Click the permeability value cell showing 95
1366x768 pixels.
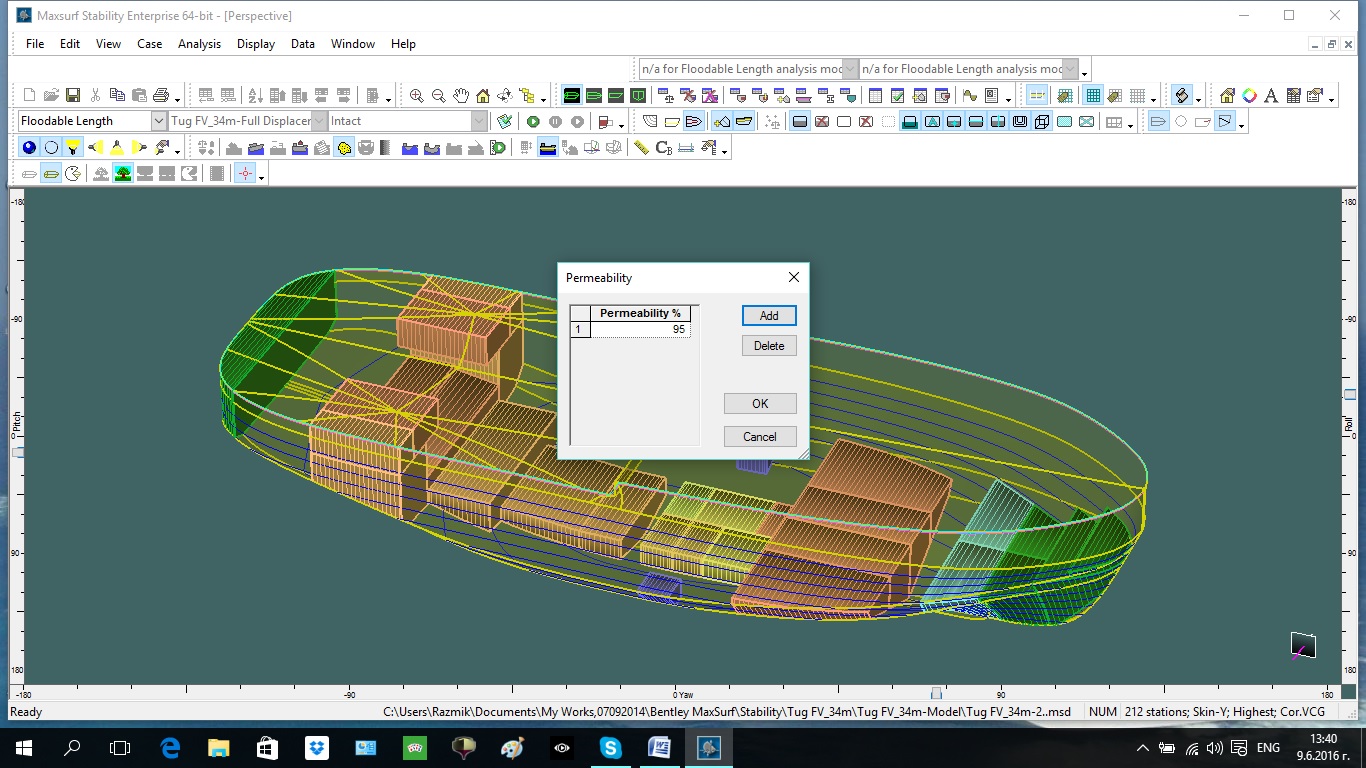(640, 329)
